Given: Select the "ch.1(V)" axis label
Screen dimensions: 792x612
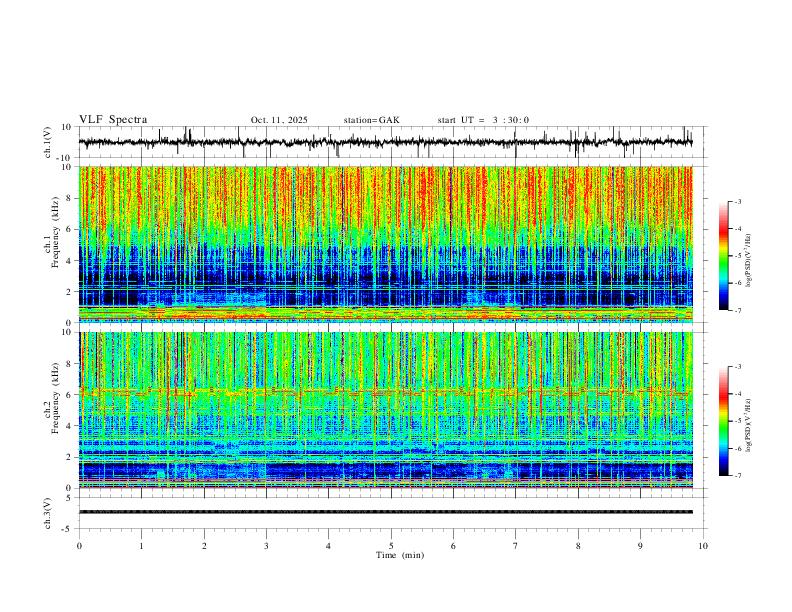Looking at the screenshot, I should pyautogui.click(x=48, y=142).
